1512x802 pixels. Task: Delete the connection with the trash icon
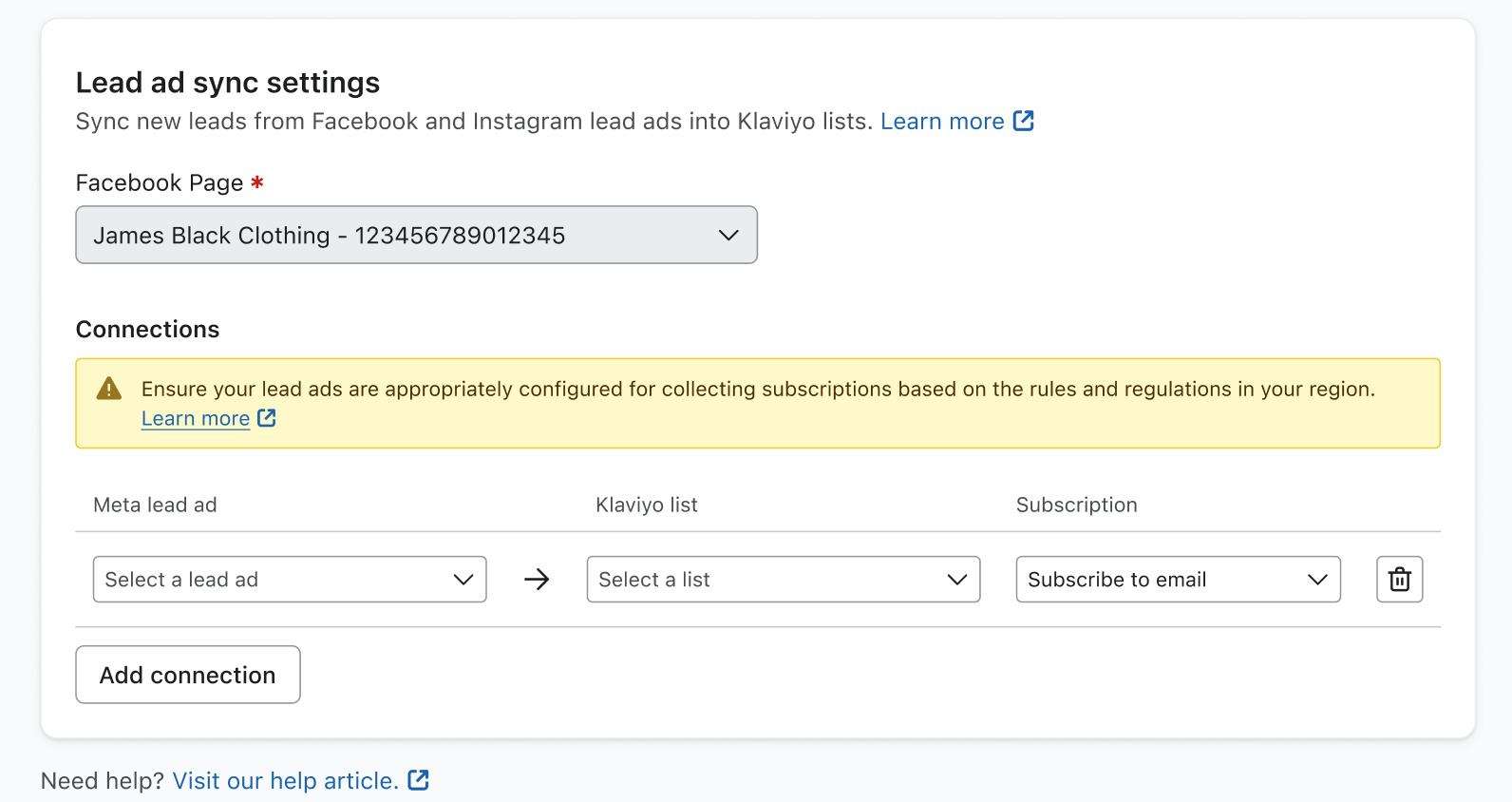1399,580
